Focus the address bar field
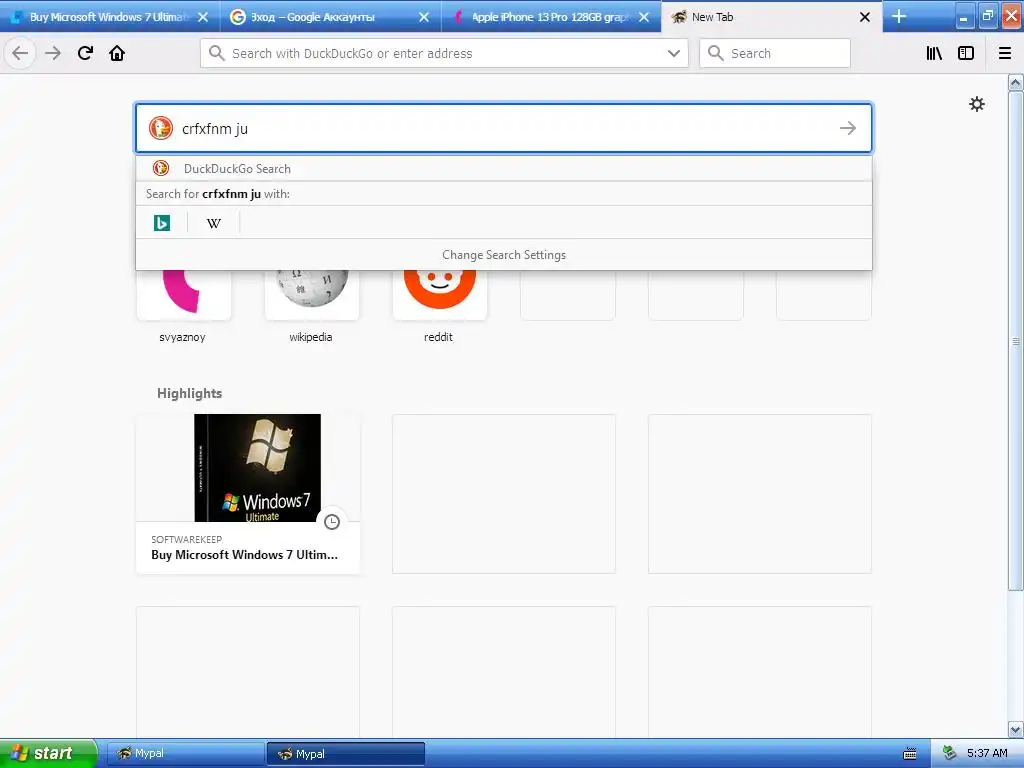Image resolution: width=1024 pixels, height=768 pixels. pos(444,54)
